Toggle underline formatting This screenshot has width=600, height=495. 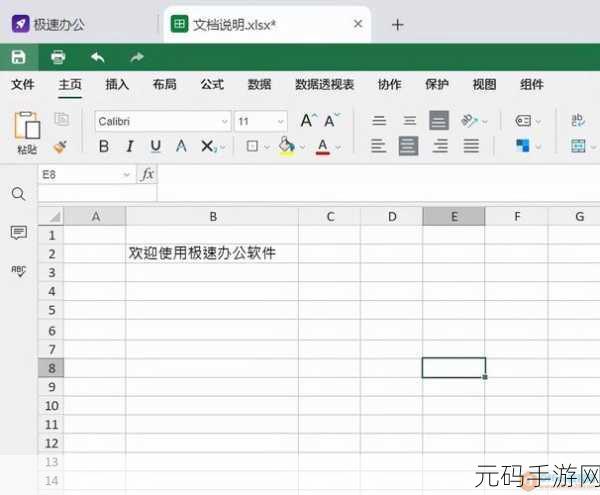click(x=155, y=146)
